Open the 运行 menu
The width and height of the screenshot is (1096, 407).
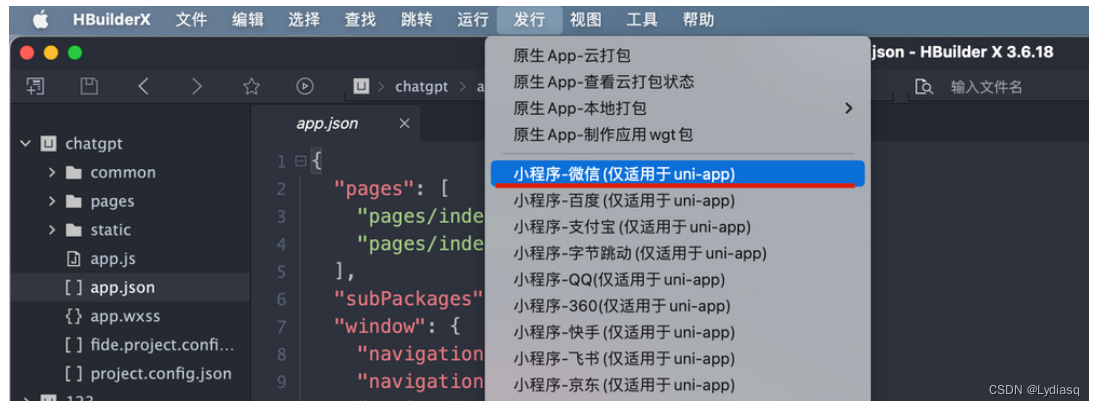[473, 20]
